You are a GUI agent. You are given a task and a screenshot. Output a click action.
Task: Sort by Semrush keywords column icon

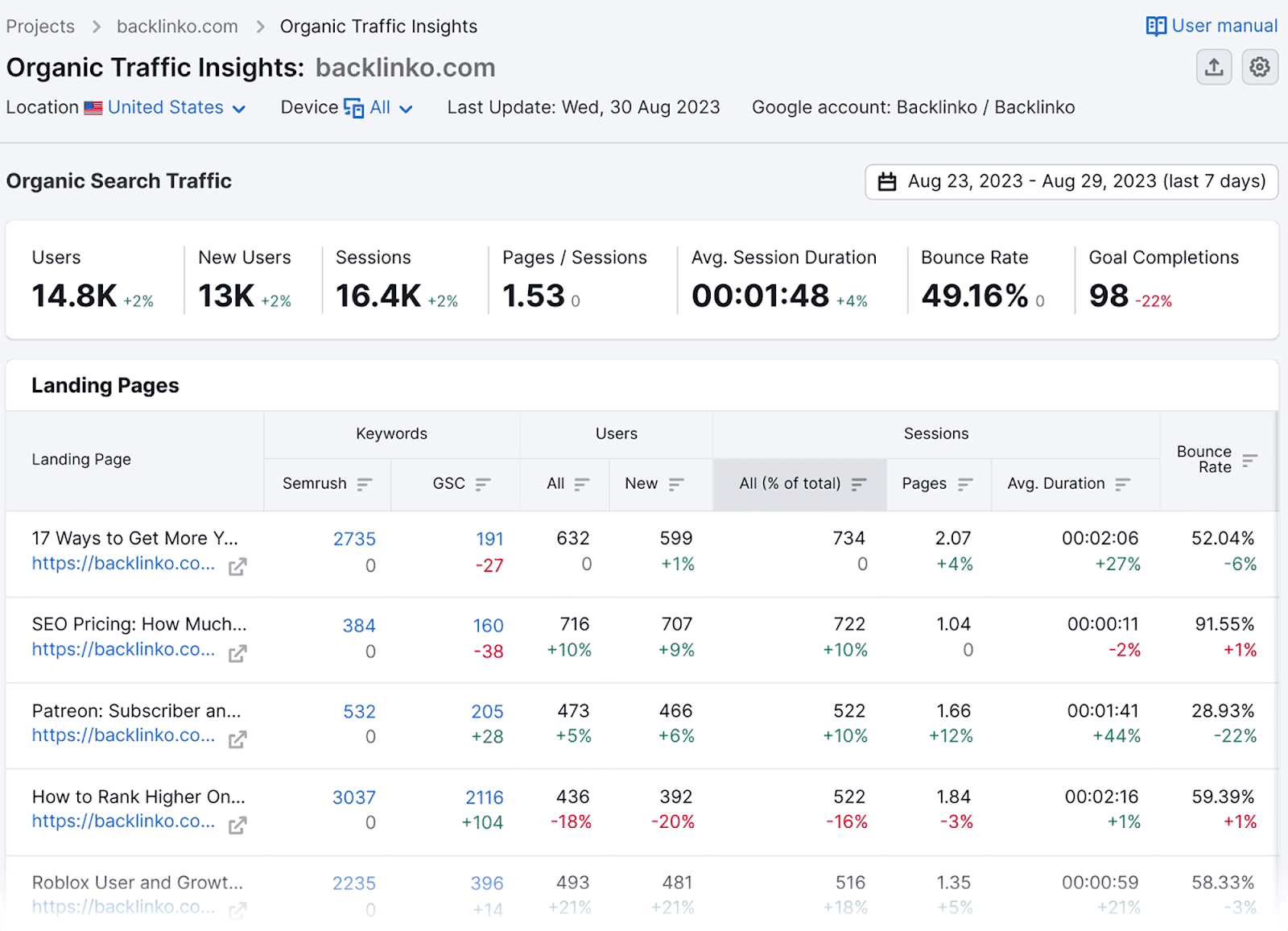pos(365,484)
